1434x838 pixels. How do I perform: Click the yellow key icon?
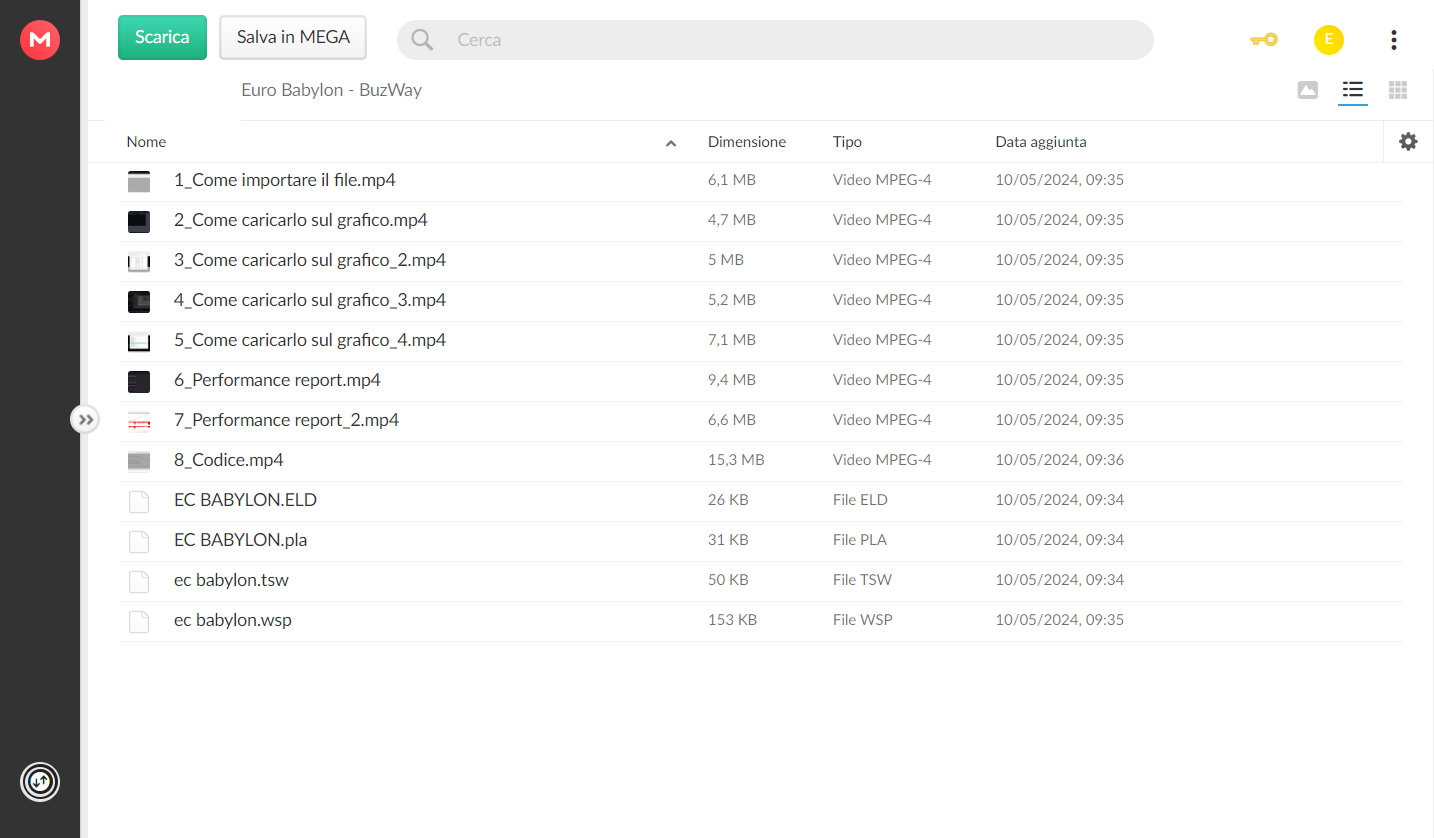(x=1264, y=40)
